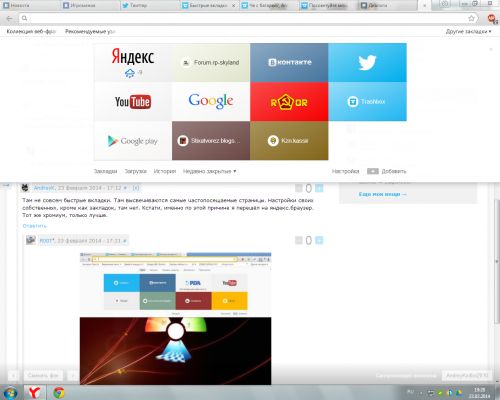Open Настройка settings under tiles
Image resolution: width=500 pixels, height=400 pixels.
pyautogui.click(x=345, y=171)
